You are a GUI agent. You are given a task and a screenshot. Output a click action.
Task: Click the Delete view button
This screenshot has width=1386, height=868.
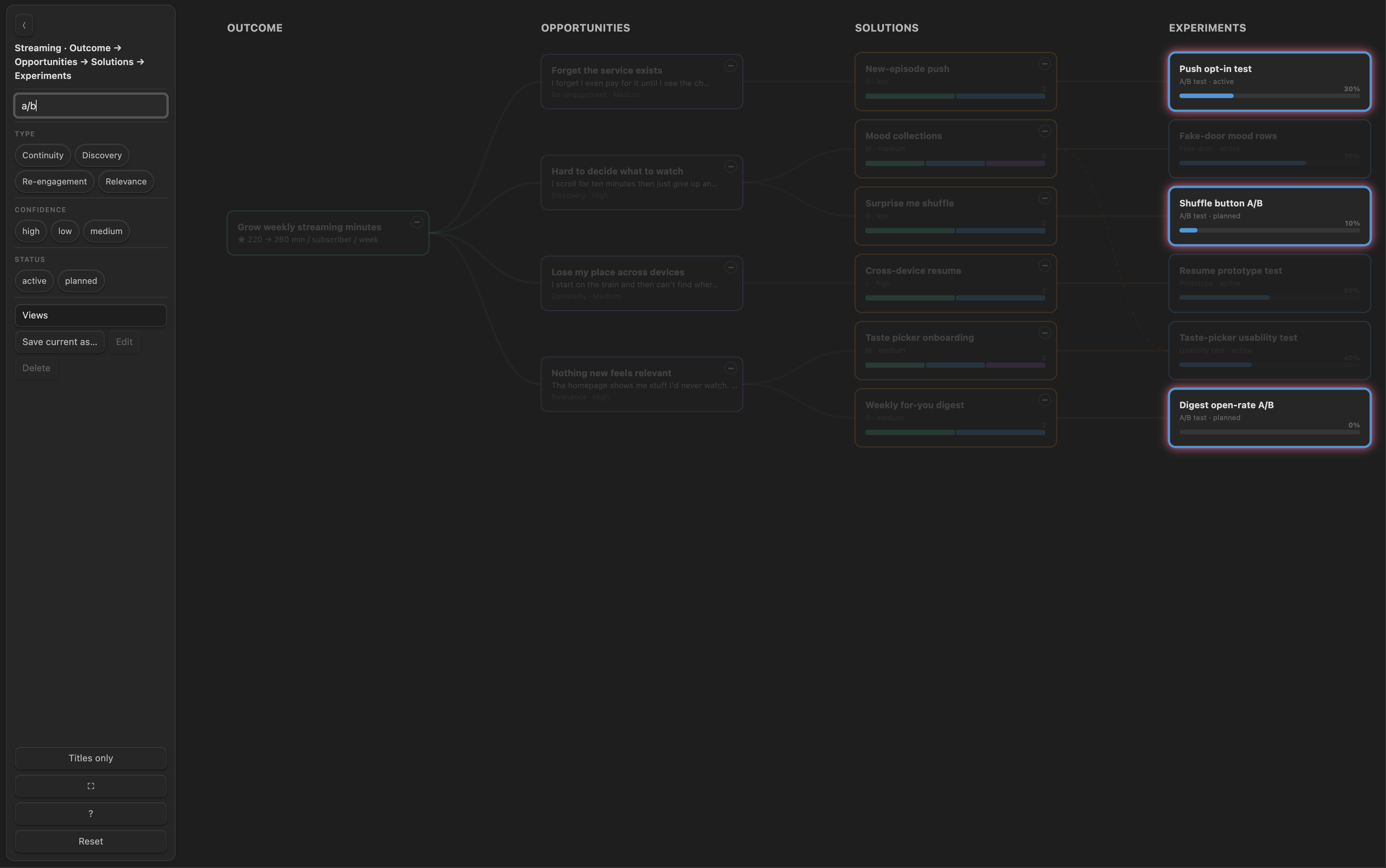36,368
